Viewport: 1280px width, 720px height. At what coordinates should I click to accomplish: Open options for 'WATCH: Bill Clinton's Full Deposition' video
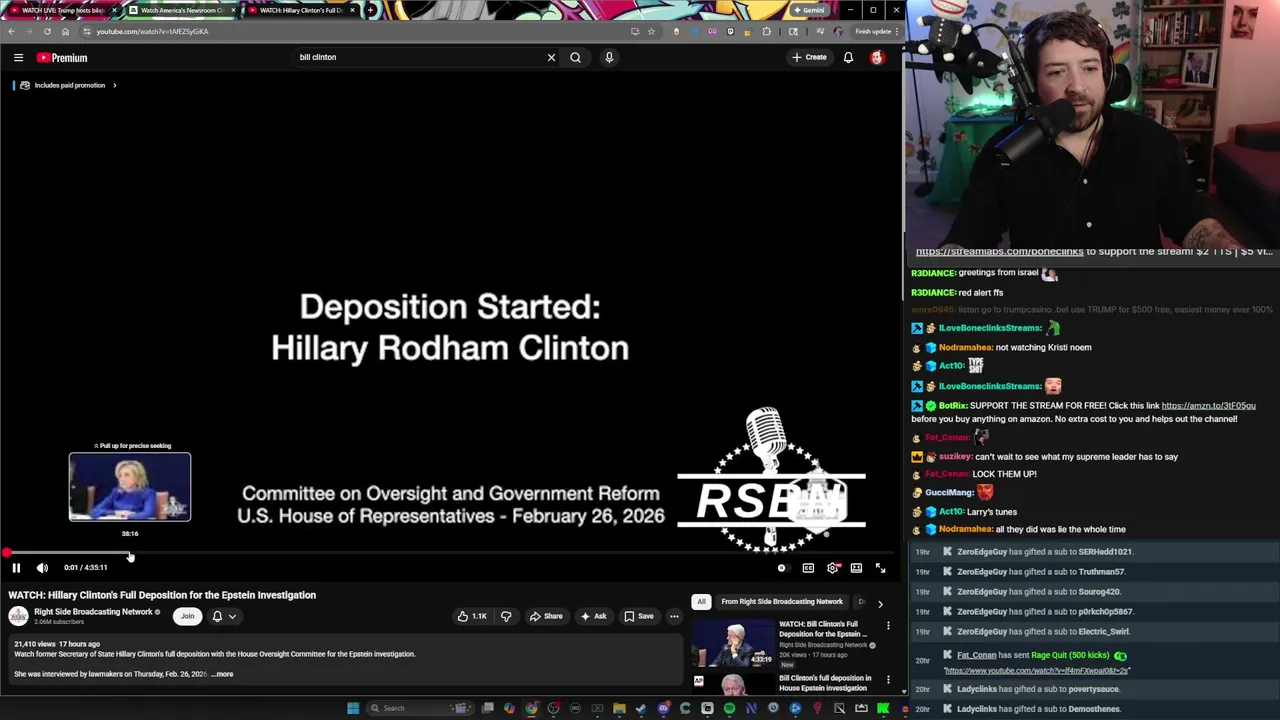point(888,627)
